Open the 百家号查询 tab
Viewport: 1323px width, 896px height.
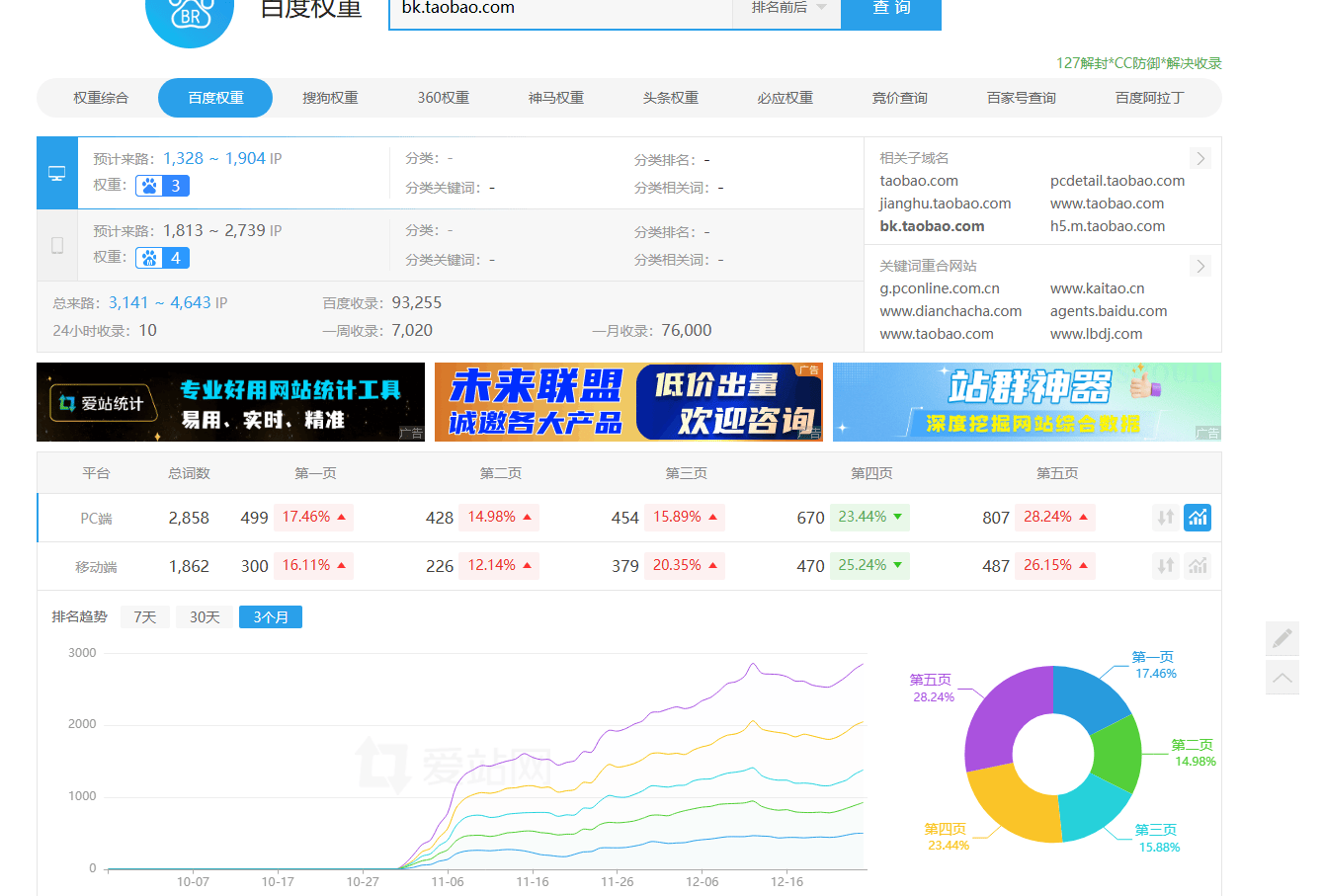(x=1022, y=98)
